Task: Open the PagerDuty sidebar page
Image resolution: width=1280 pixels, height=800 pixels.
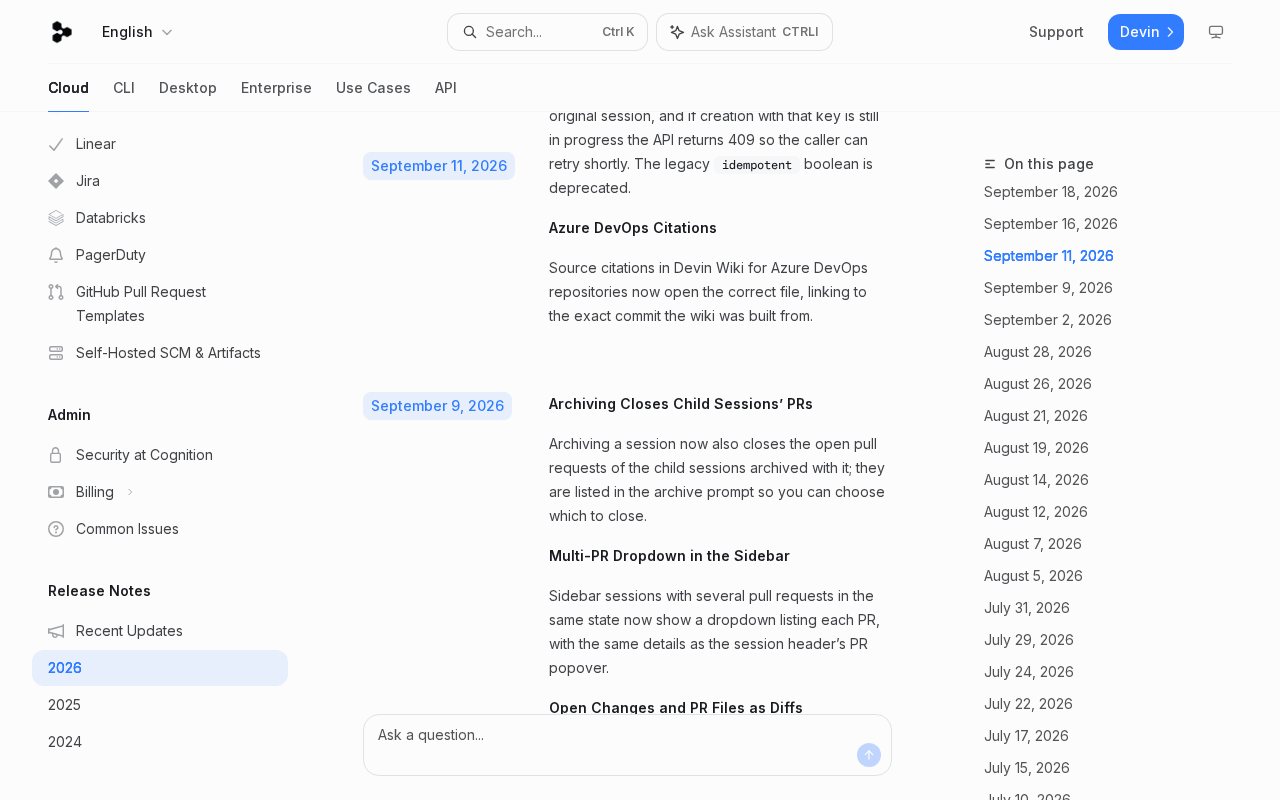Action: 160,255
